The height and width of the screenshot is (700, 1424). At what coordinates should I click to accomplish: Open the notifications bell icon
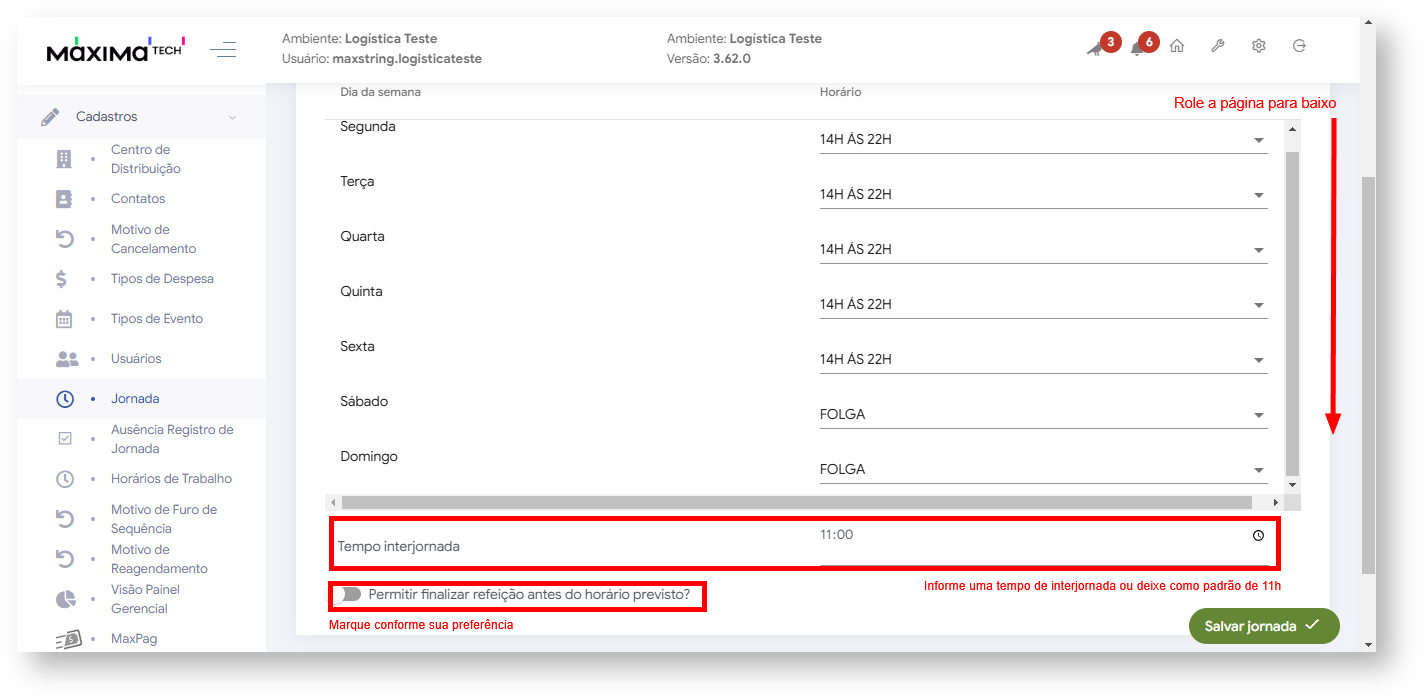point(1138,47)
